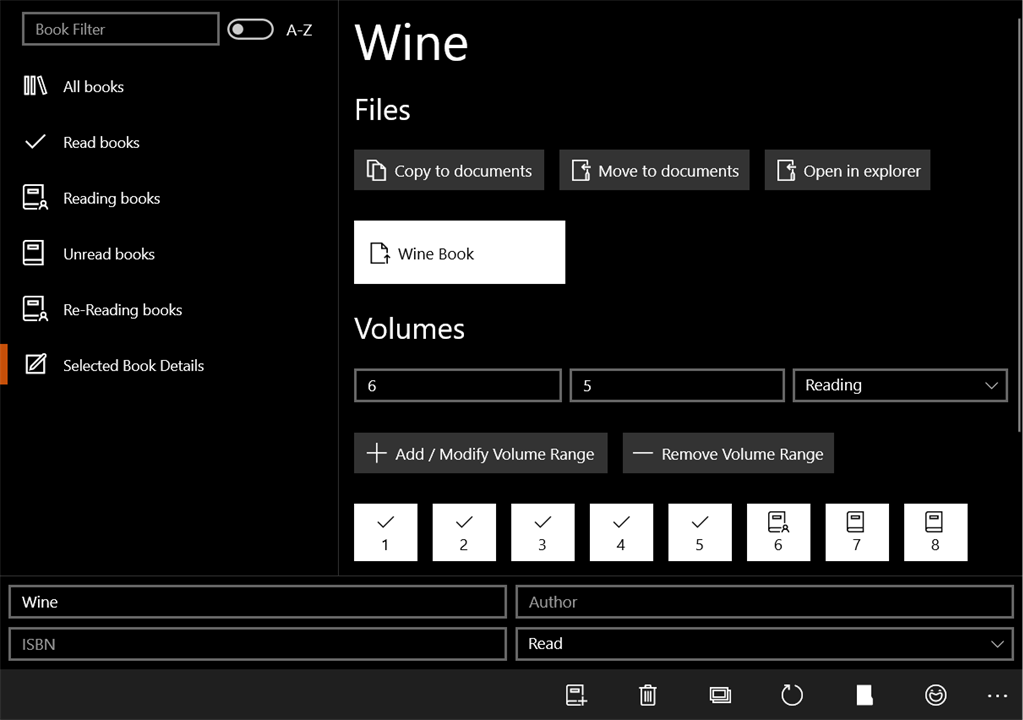Open the Wine Book file tile
The height and width of the screenshot is (720, 1023).
coord(459,252)
